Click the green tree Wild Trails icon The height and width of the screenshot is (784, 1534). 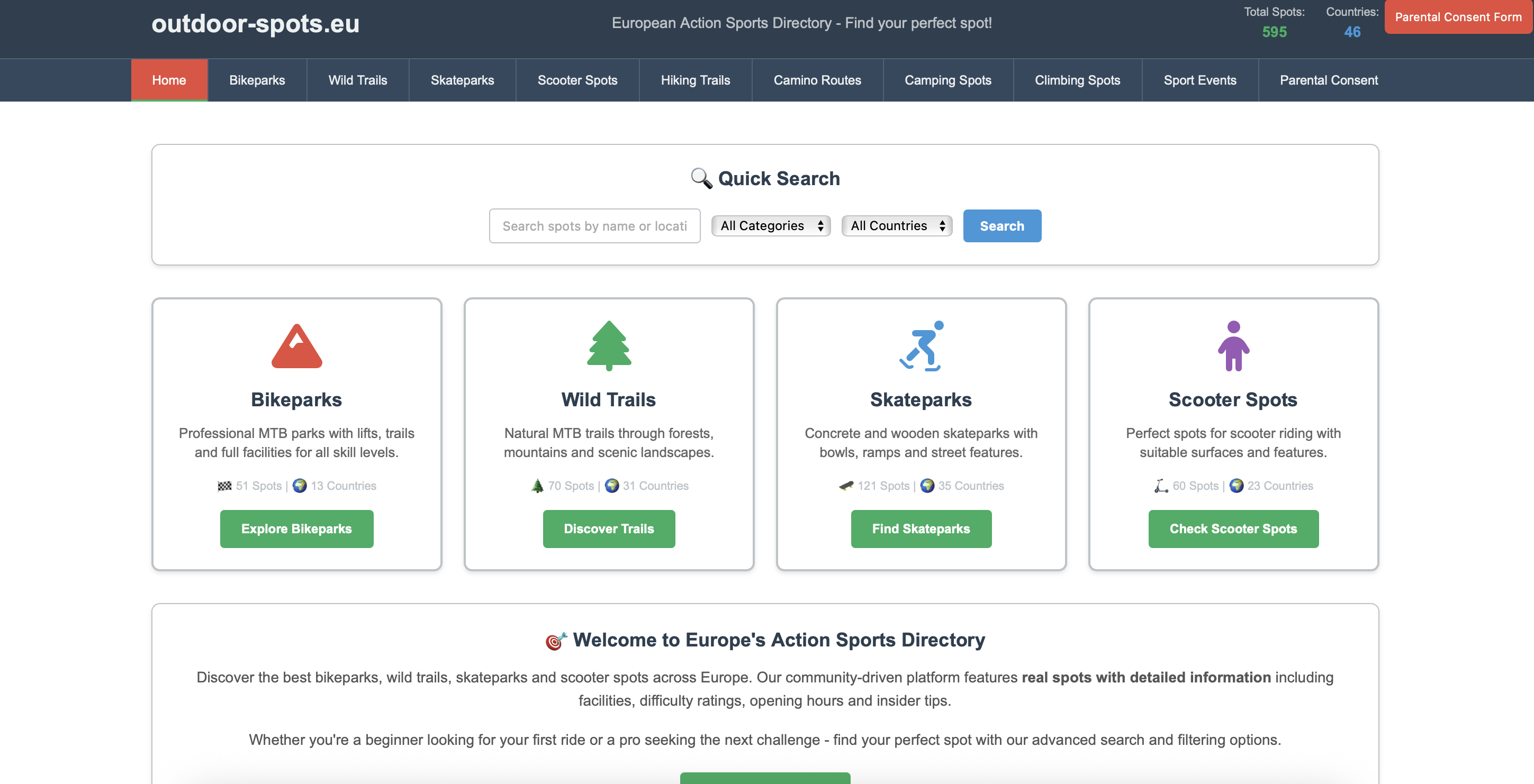pyautogui.click(x=609, y=345)
